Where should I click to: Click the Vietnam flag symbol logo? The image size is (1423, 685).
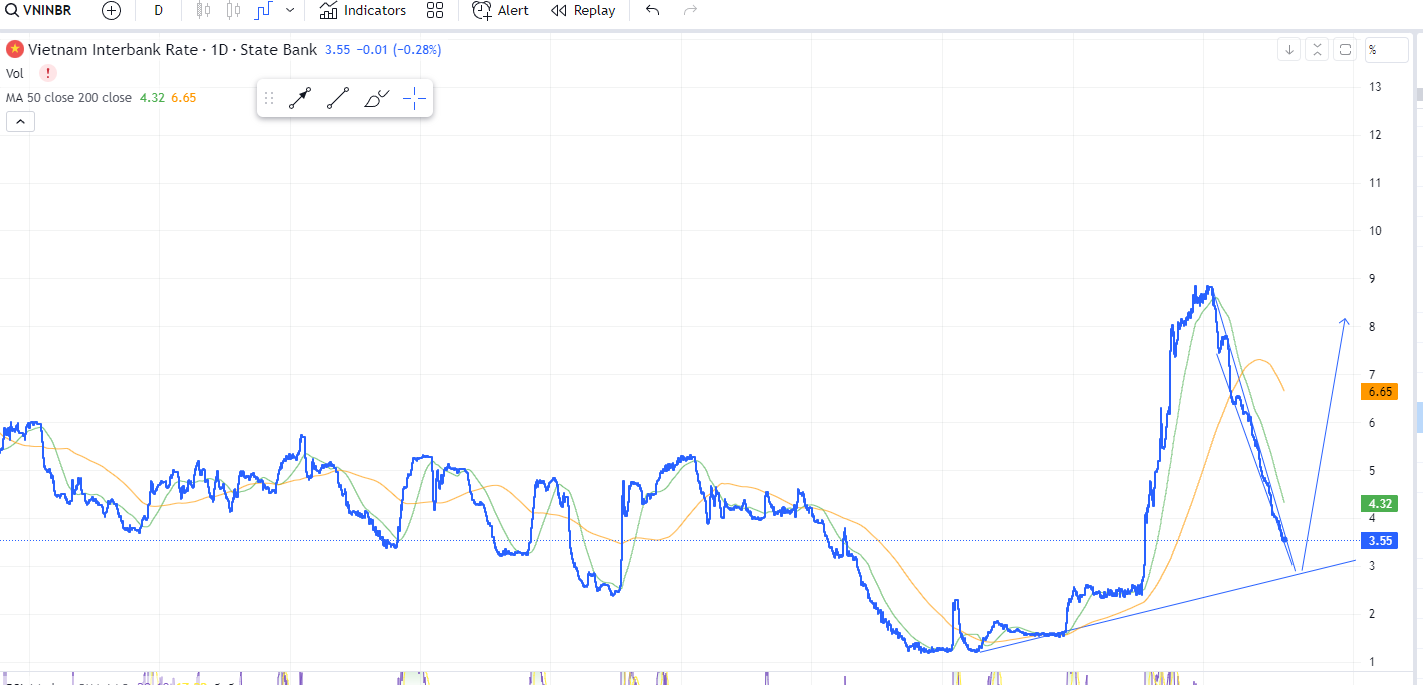[15, 49]
